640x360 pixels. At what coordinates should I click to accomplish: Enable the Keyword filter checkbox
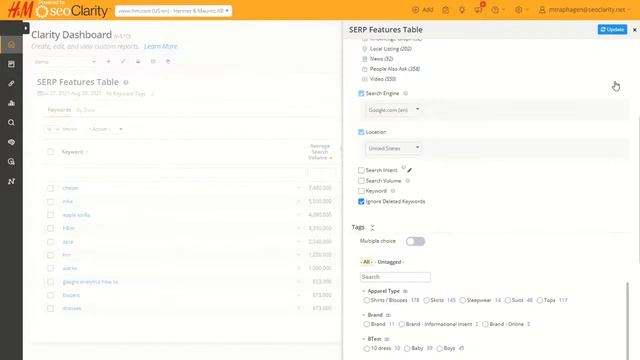click(x=361, y=191)
